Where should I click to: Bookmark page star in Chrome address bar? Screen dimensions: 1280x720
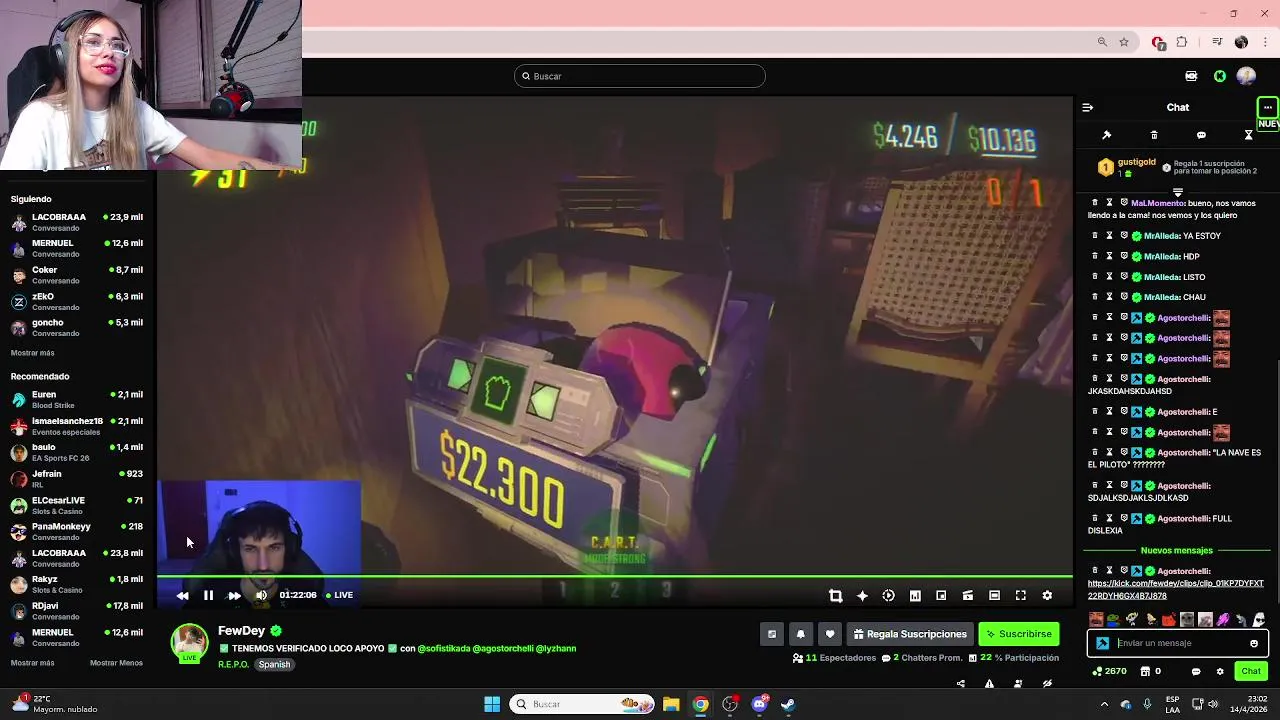(x=1124, y=42)
